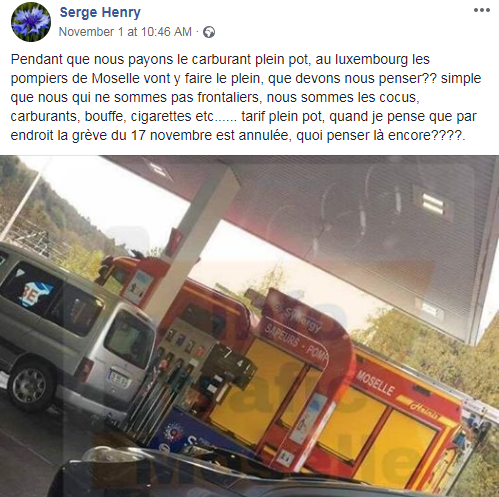Image resolution: width=499 pixels, height=497 pixels.
Task: Open Serge Henry's cornflower profile picture
Action: 31,22
